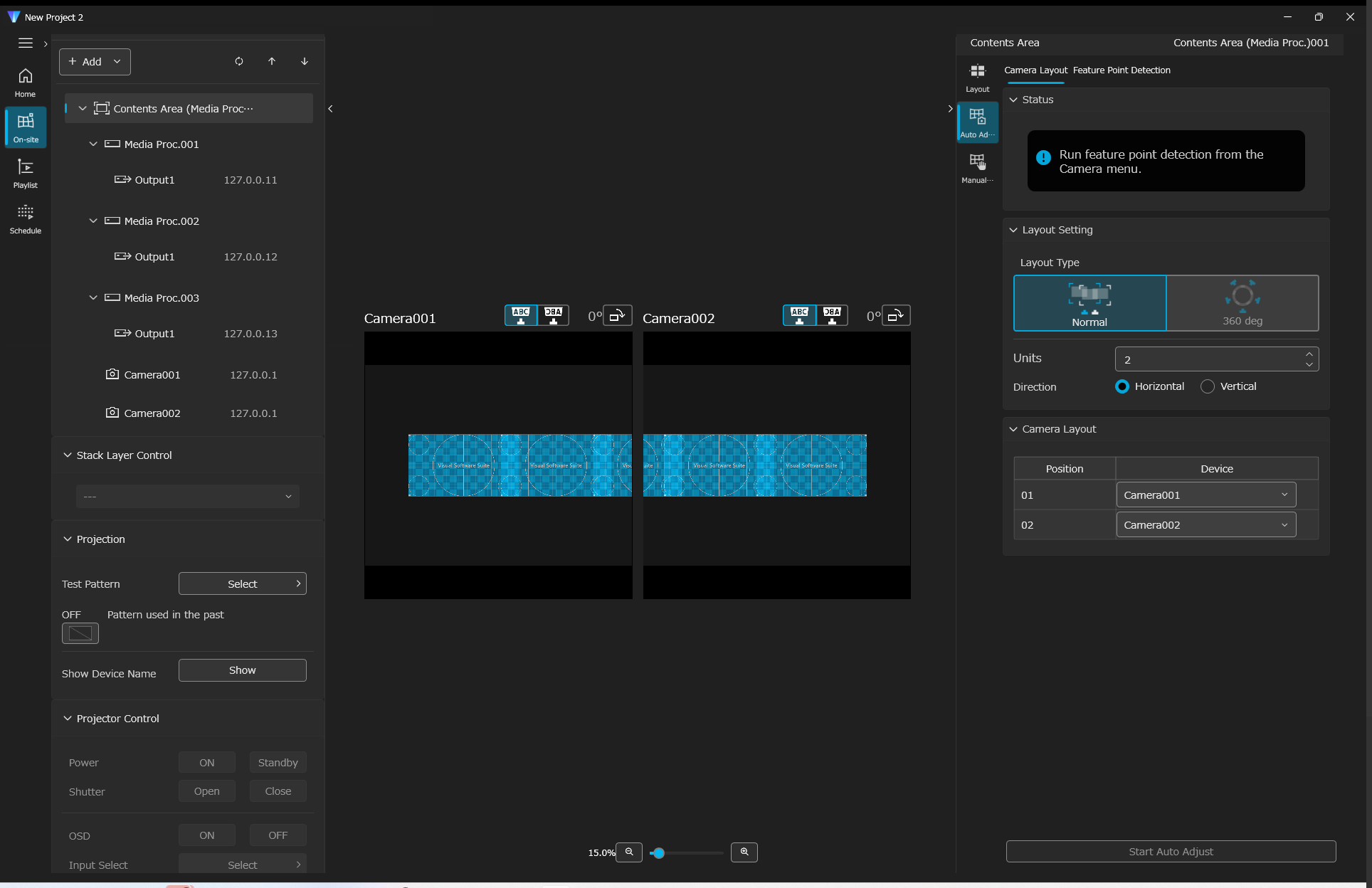Open the Schedule sidebar icon
This screenshot has width=1372, height=888.
coord(26,218)
